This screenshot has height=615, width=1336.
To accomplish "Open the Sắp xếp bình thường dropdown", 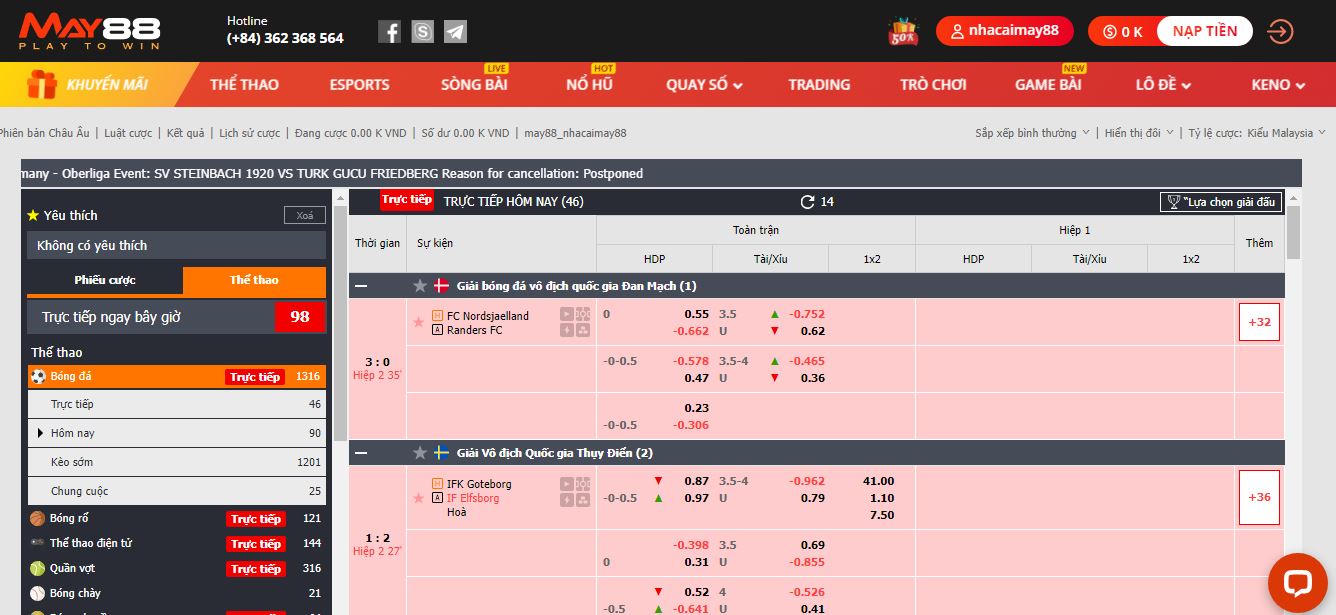I will pyautogui.click(x=1031, y=133).
